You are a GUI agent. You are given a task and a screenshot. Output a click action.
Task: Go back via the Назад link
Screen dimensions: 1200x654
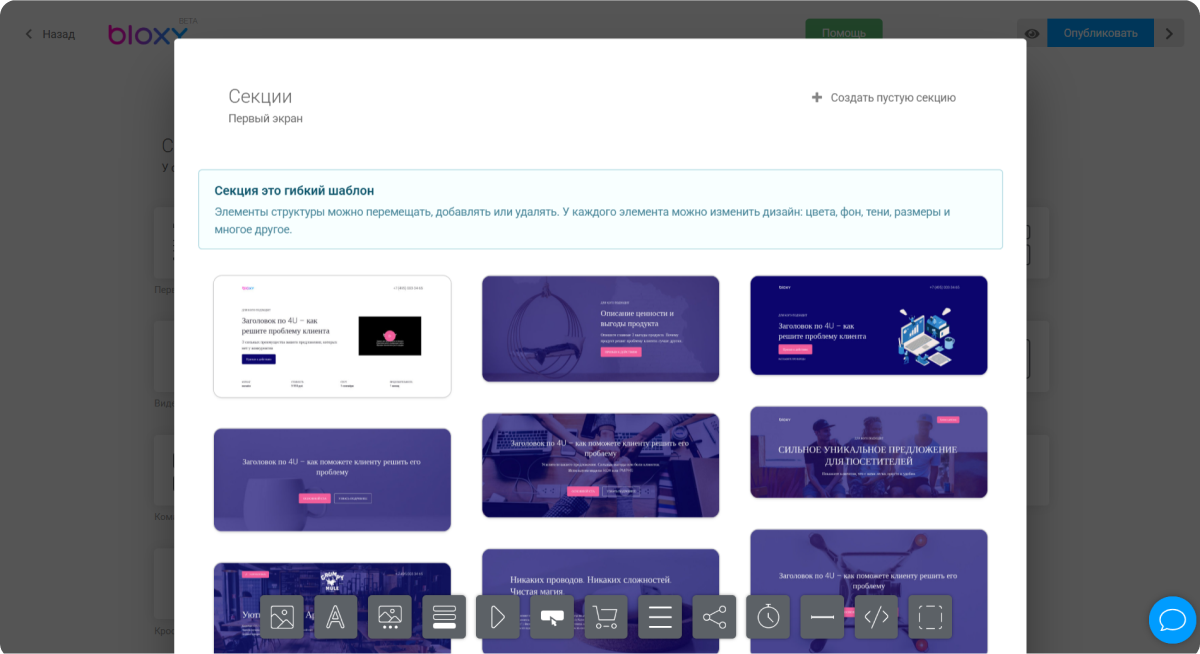(x=59, y=34)
